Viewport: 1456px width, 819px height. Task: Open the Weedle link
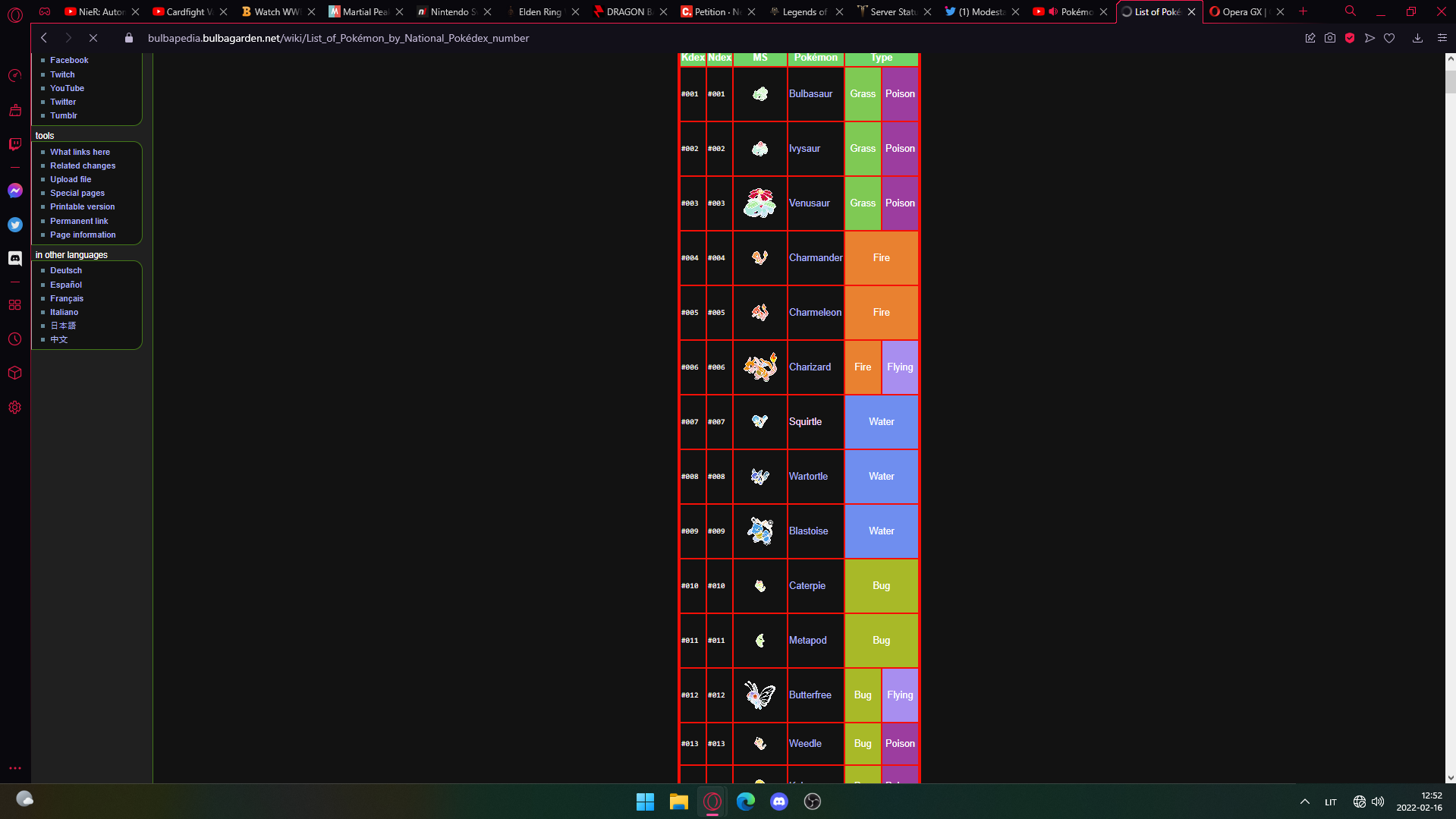click(805, 744)
